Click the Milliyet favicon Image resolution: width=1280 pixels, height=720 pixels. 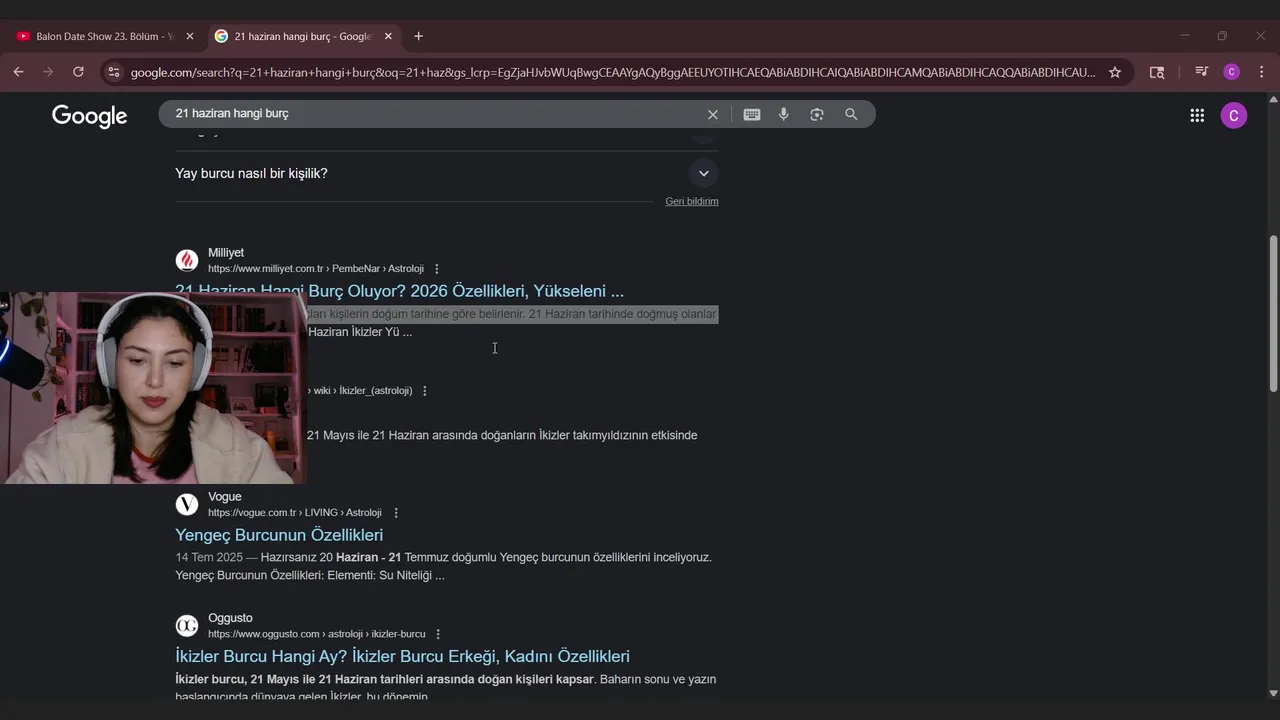[187, 261]
